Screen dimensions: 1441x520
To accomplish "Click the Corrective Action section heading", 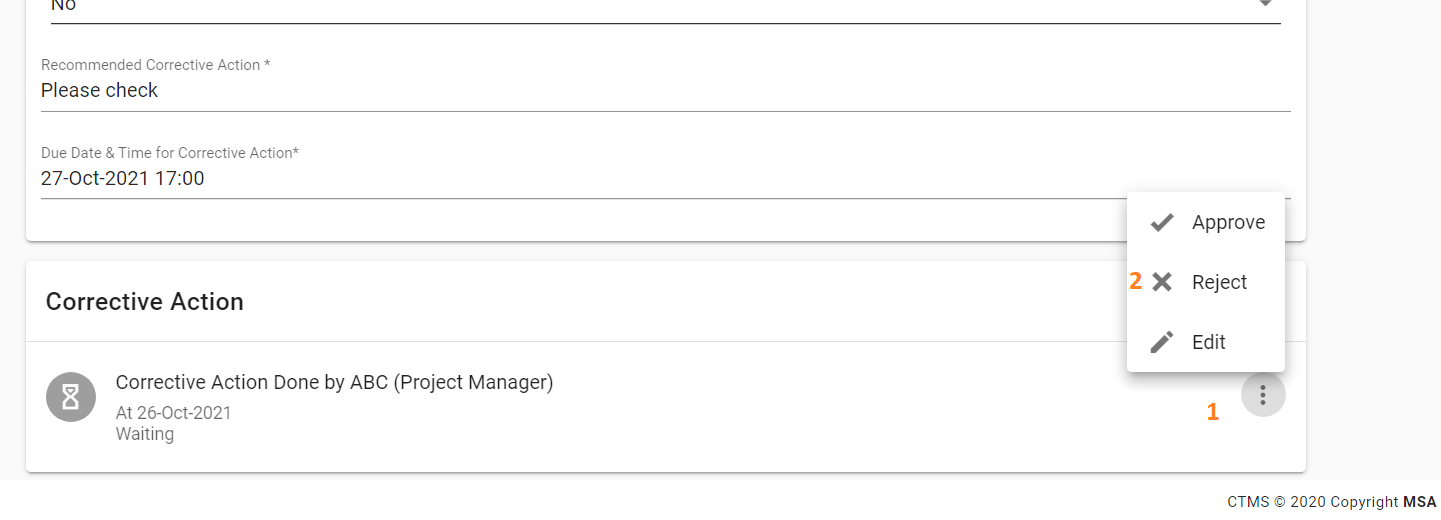I will [145, 302].
